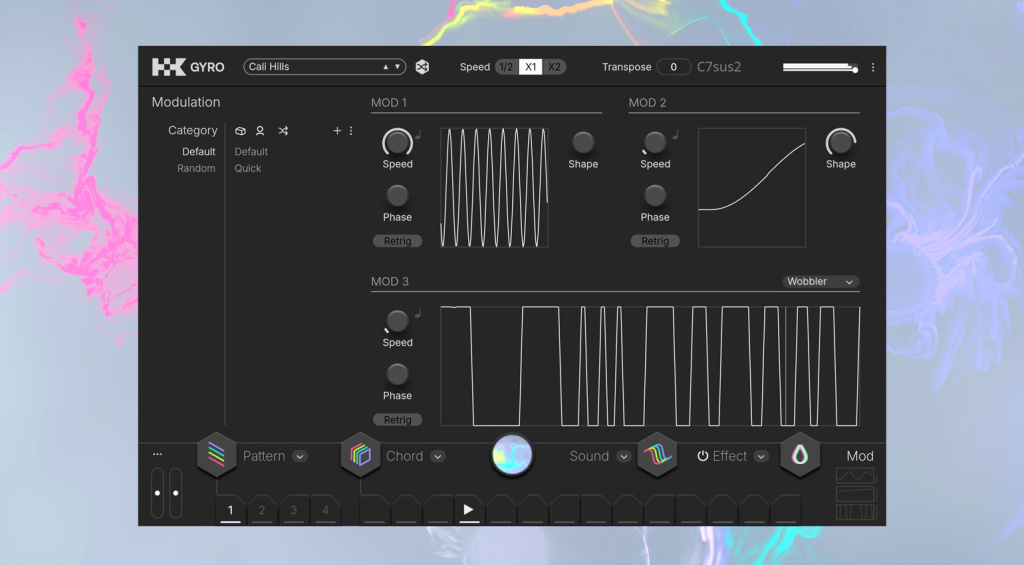Click the randomize dice icon beside preset name

423,67
